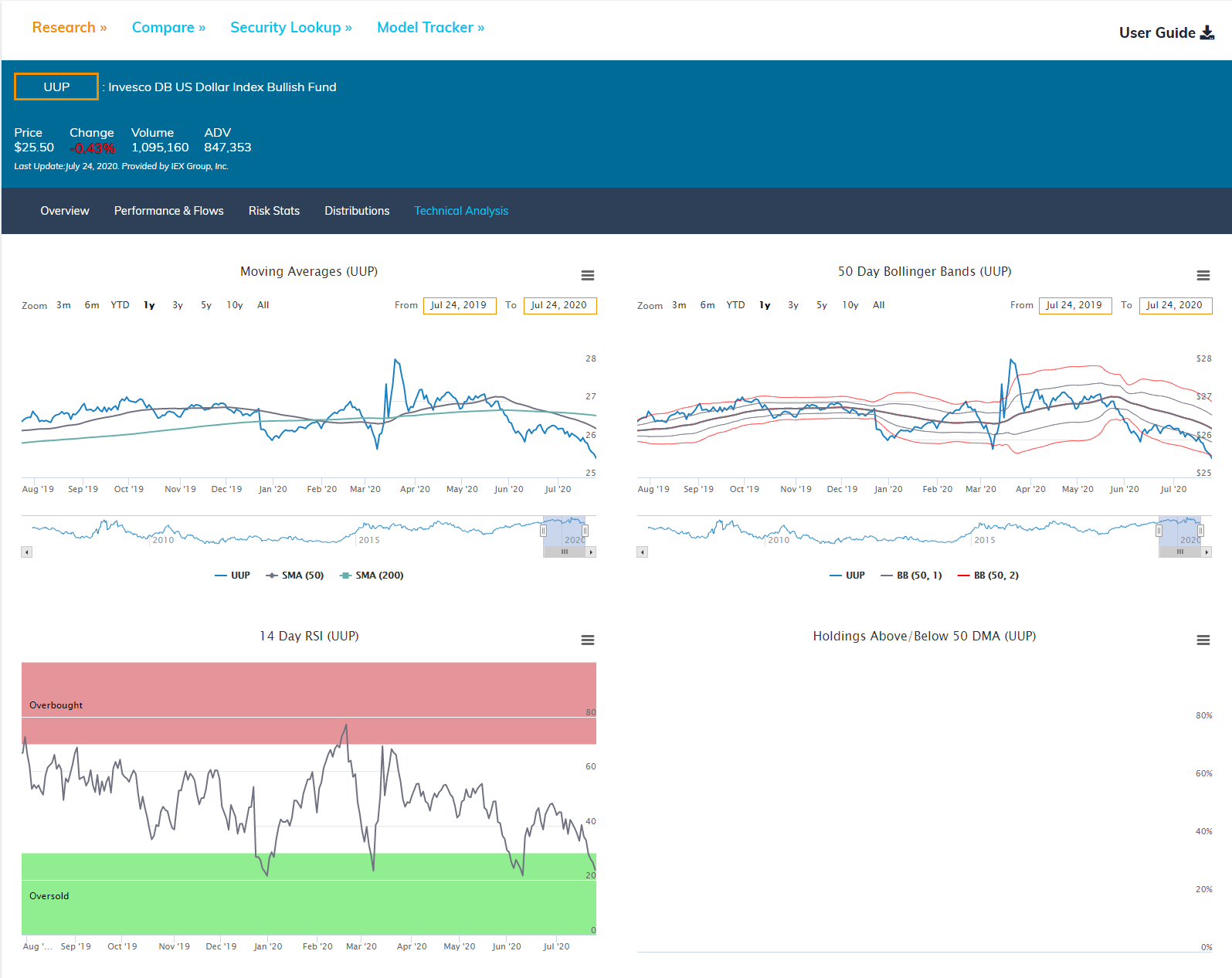
Task: Click the price value $25.50
Action: pyautogui.click(x=34, y=148)
